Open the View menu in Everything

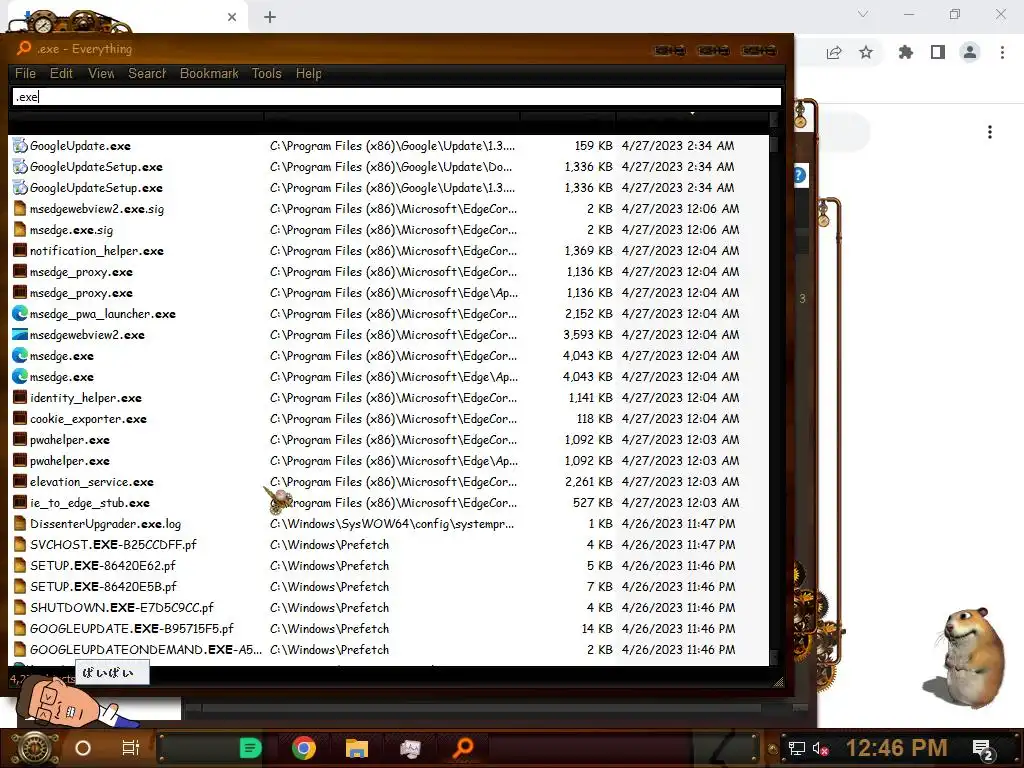click(x=101, y=73)
